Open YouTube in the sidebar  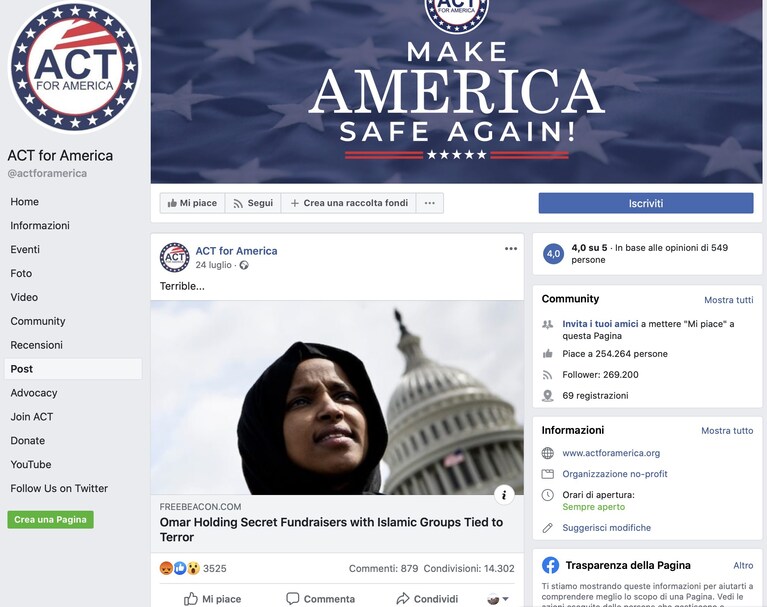pos(31,465)
